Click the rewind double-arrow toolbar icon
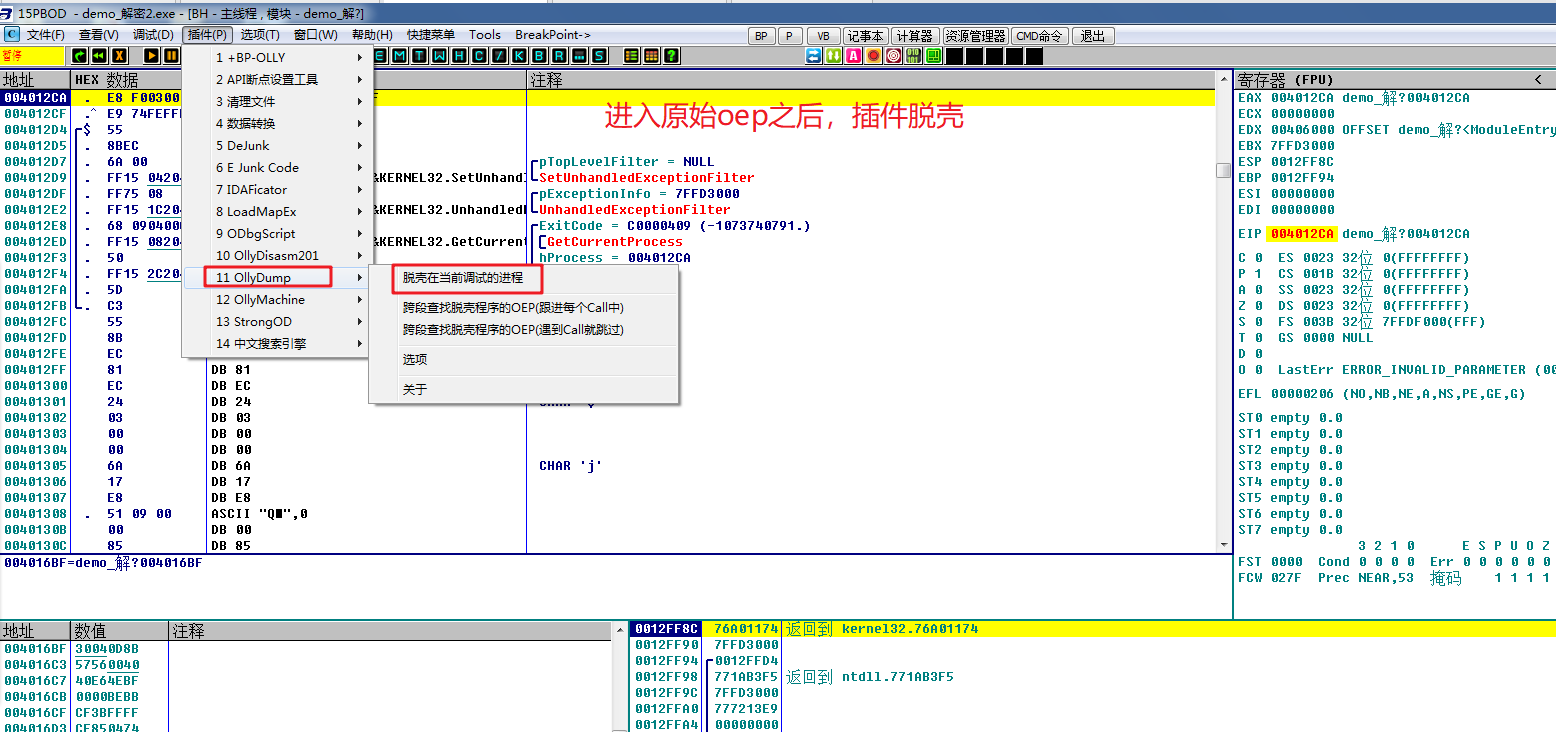 (x=100, y=56)
